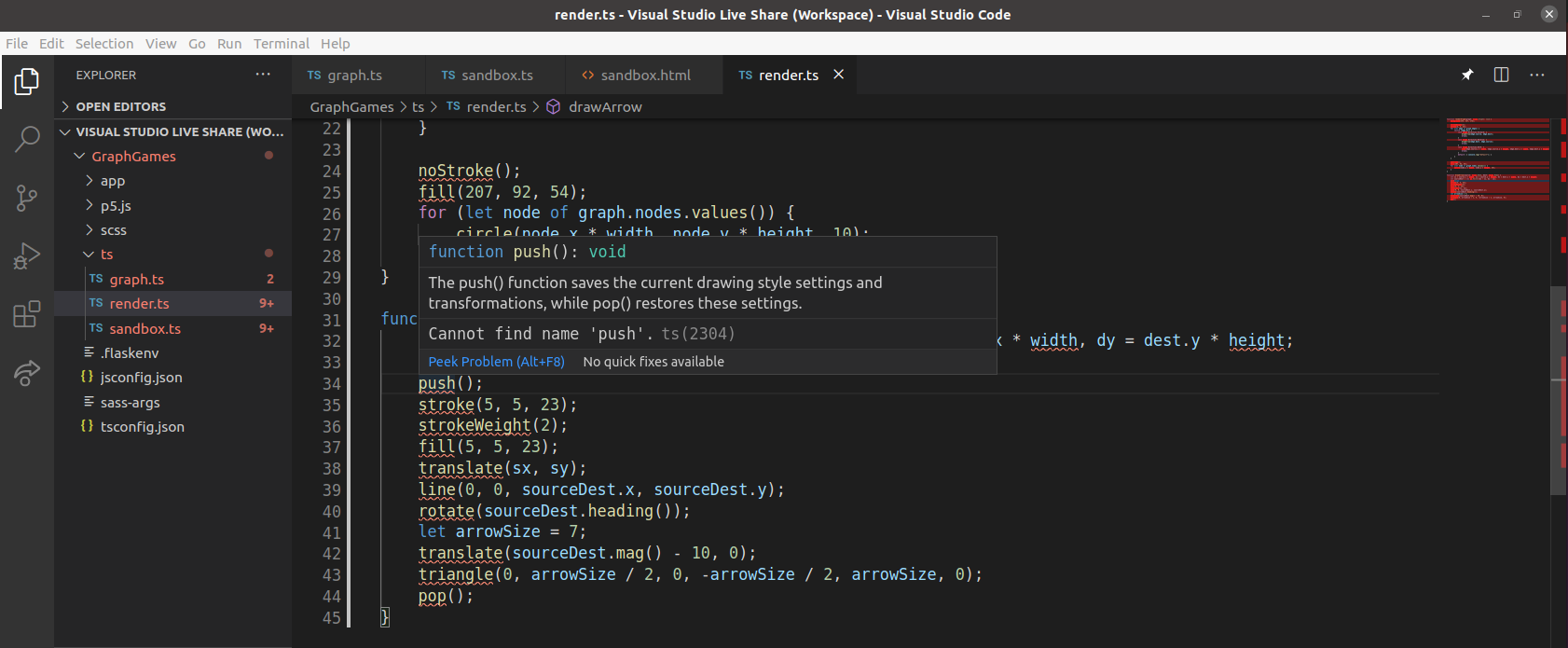Click line number 45 in gutter
1568x648 pixels.
[x=331, y=617]
